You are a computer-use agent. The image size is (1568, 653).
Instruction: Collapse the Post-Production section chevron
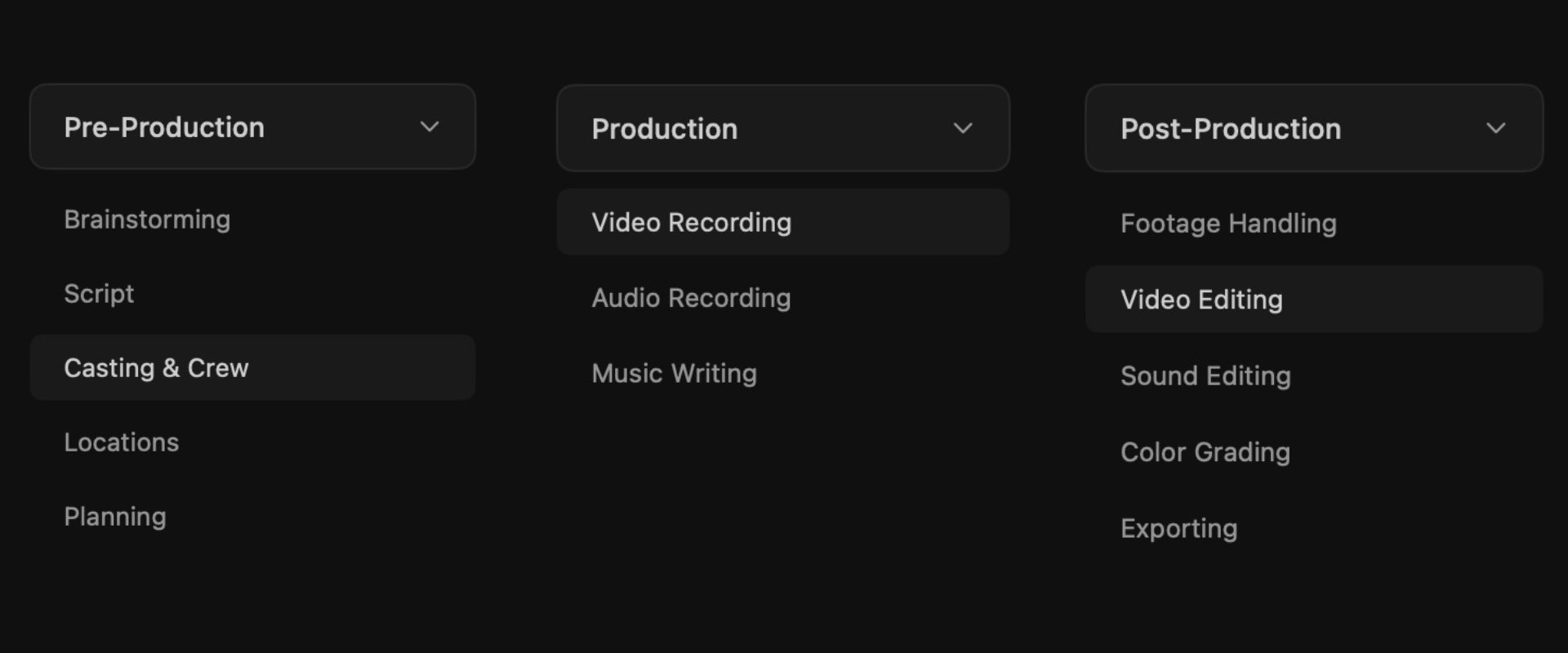[x=1495, y=128]
